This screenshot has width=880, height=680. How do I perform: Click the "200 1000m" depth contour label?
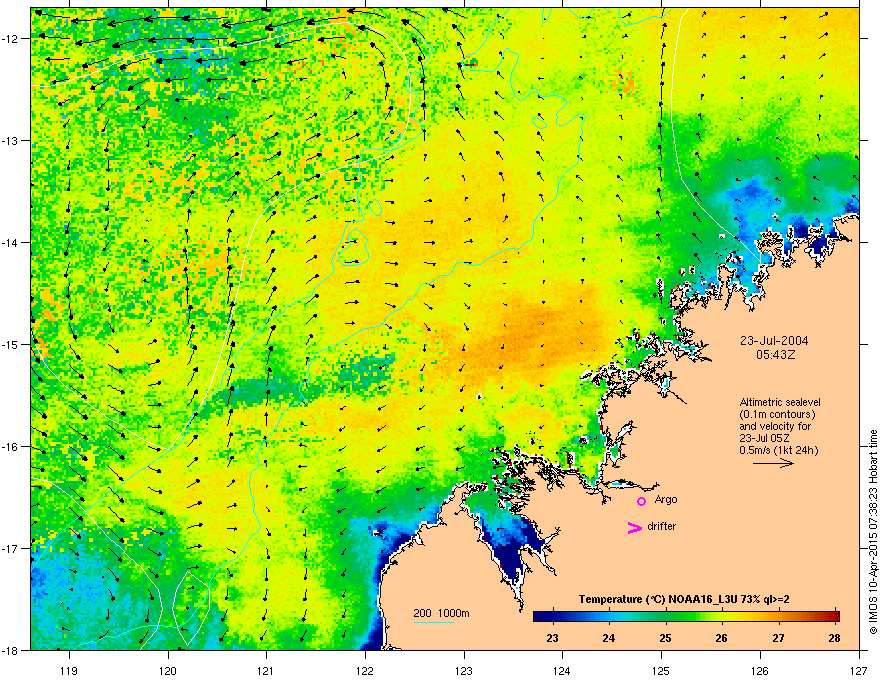click(x=442, y=613)
